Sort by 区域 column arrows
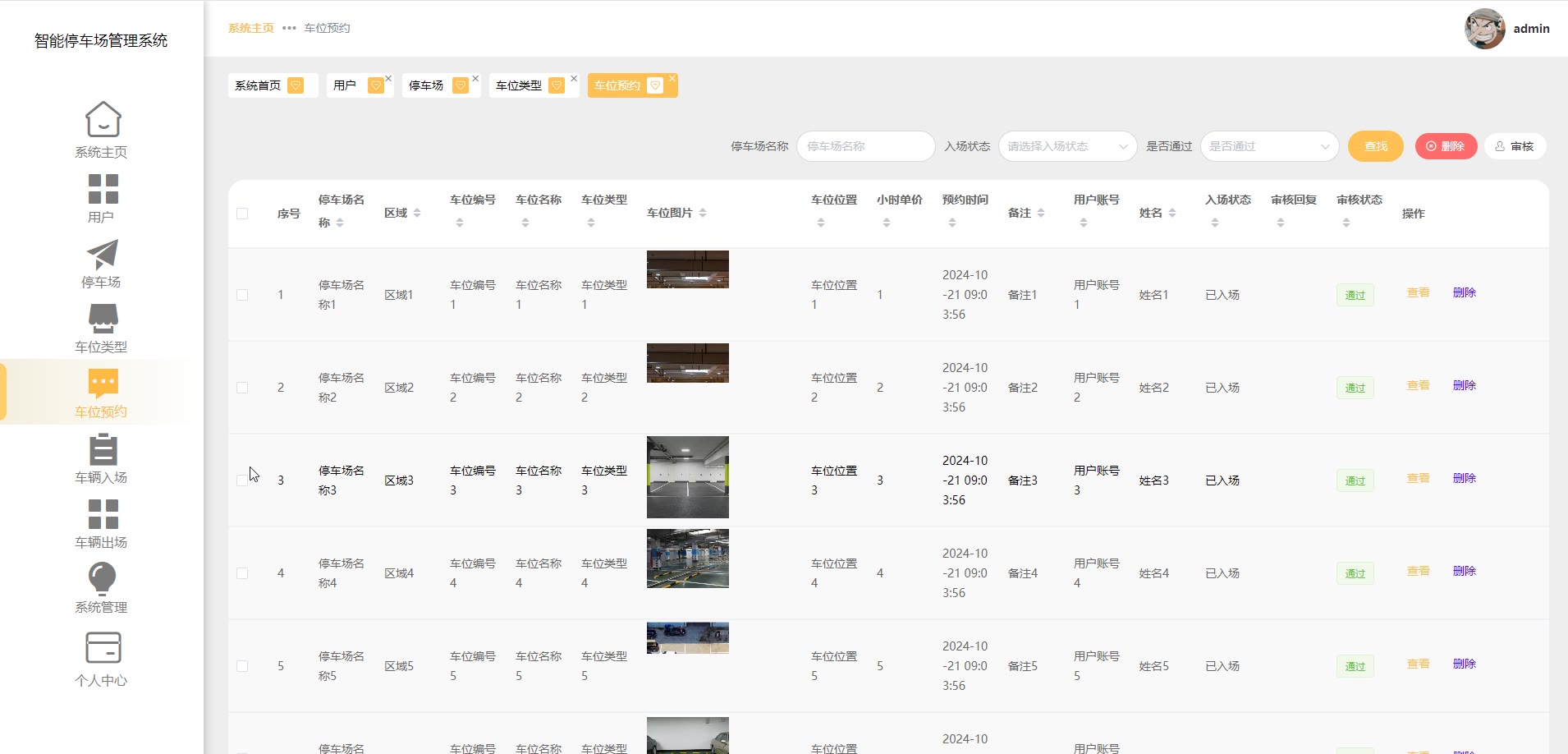1568x754 pixels. click(417, 214)
